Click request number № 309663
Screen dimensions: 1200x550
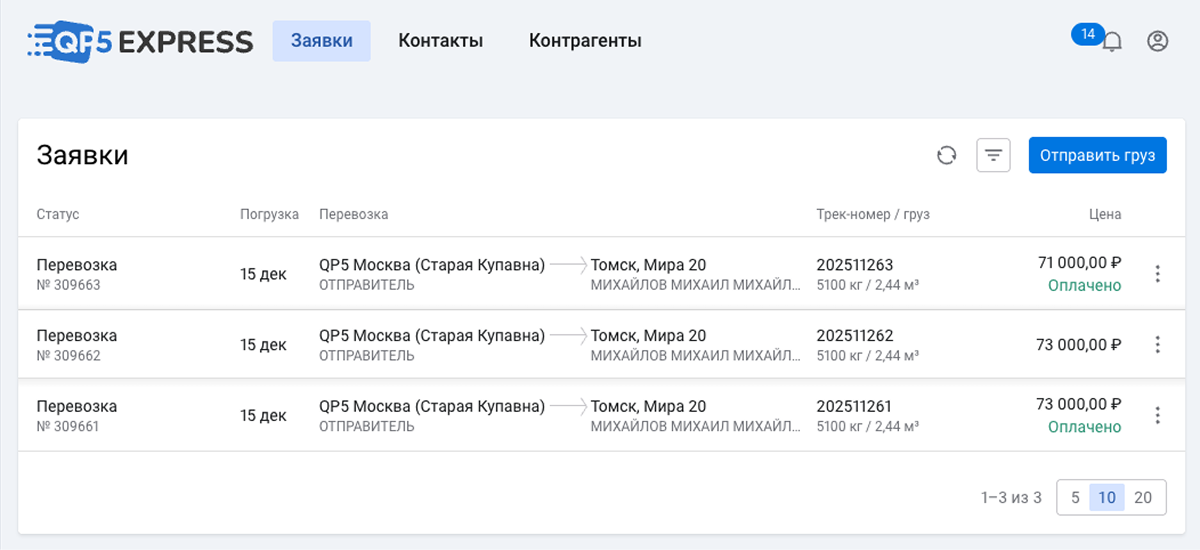[x=69, y=285]
